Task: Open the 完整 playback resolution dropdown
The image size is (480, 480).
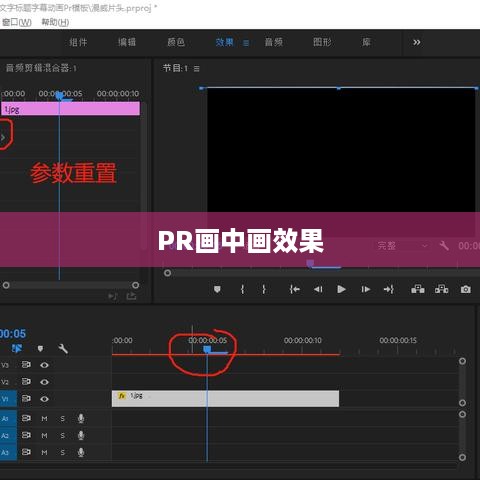Action: tap(403, 246)
